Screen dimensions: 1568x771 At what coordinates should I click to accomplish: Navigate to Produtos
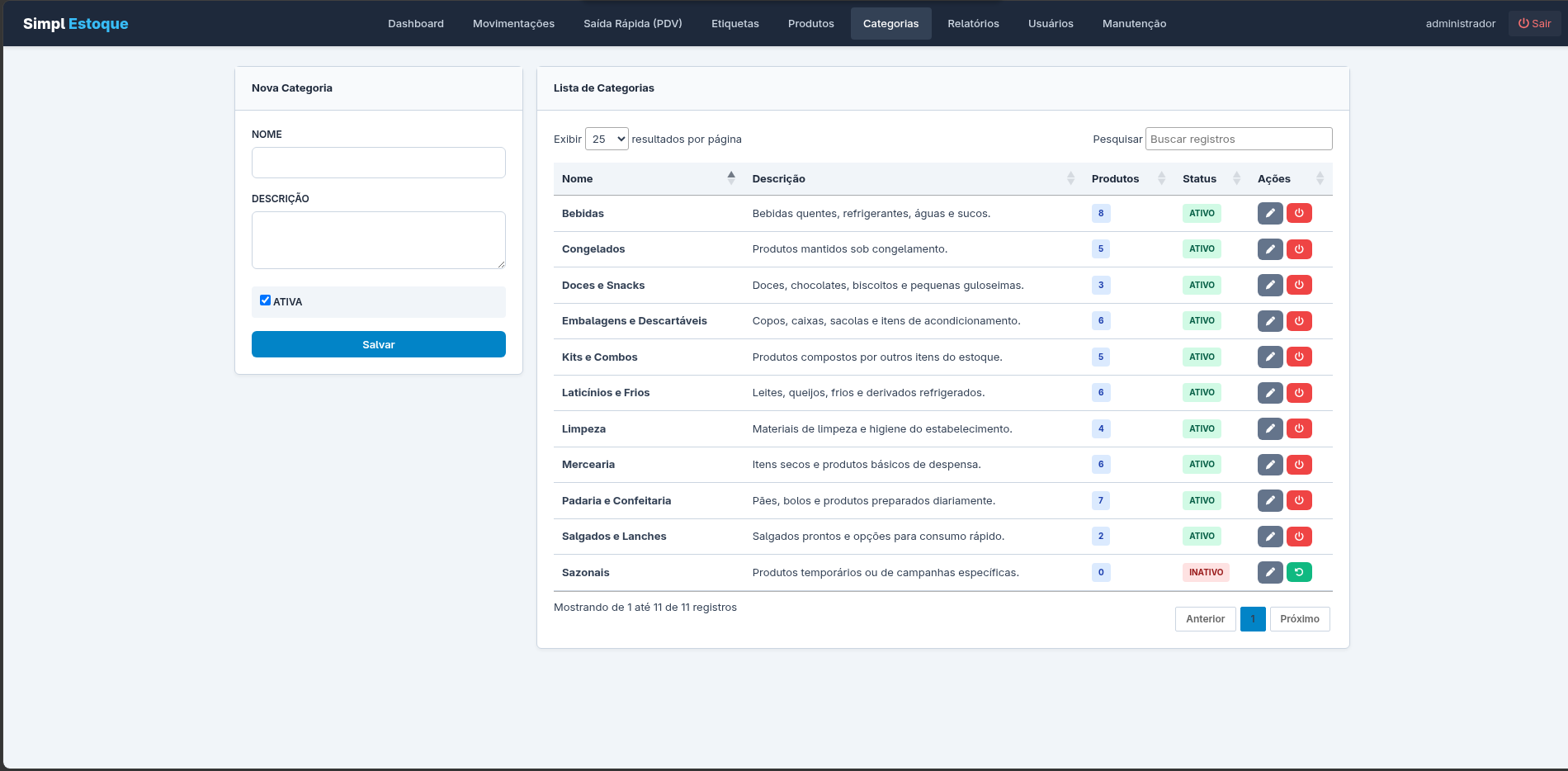(x=811, y=23)
